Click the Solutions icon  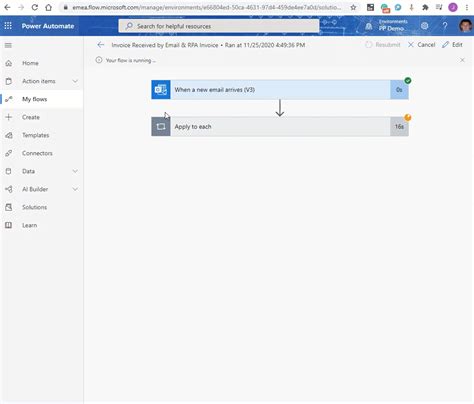tap(9, 207)
